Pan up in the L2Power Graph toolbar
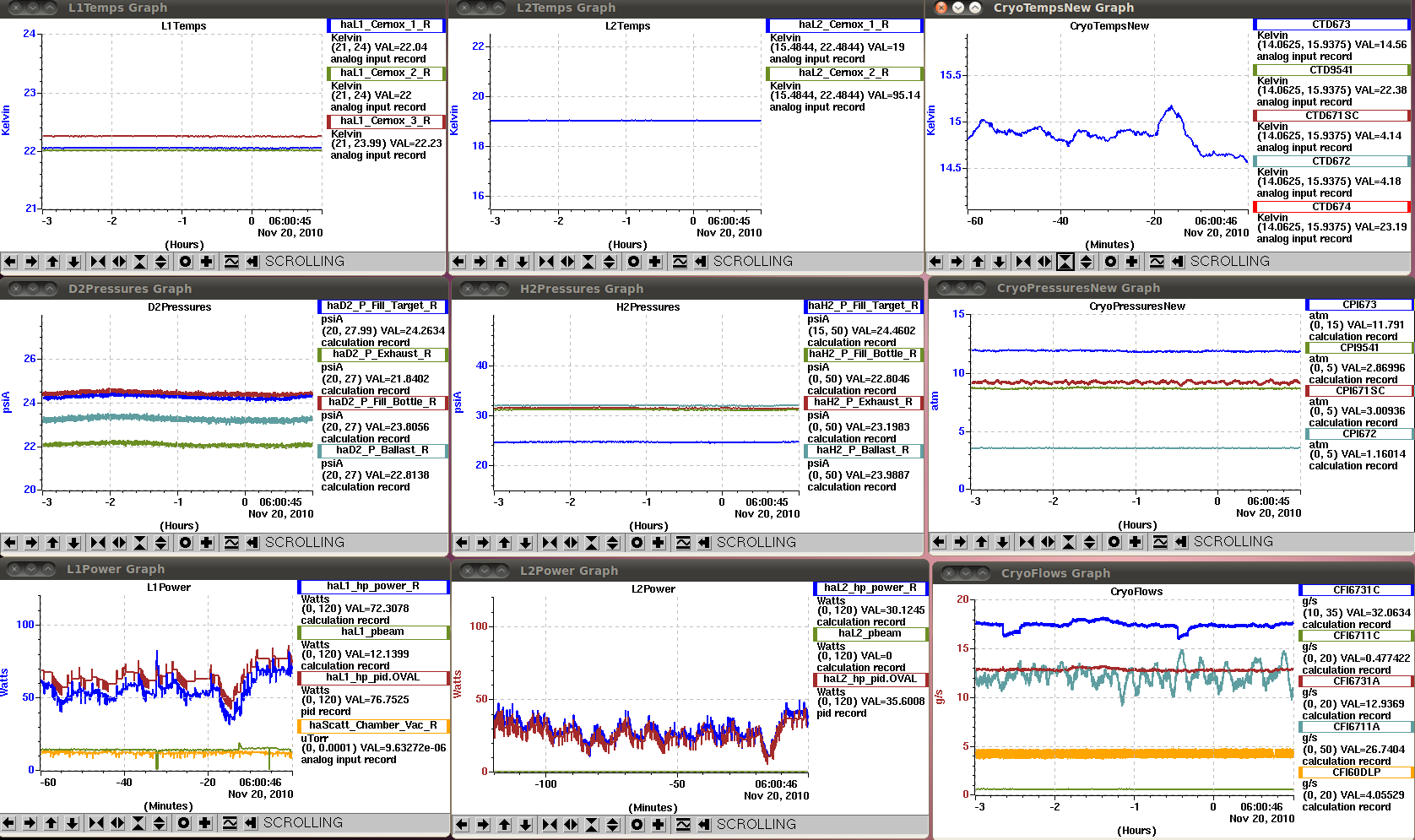Image resolution: width=1415 pixels, height=840 pixels. (x=504, y=825)
